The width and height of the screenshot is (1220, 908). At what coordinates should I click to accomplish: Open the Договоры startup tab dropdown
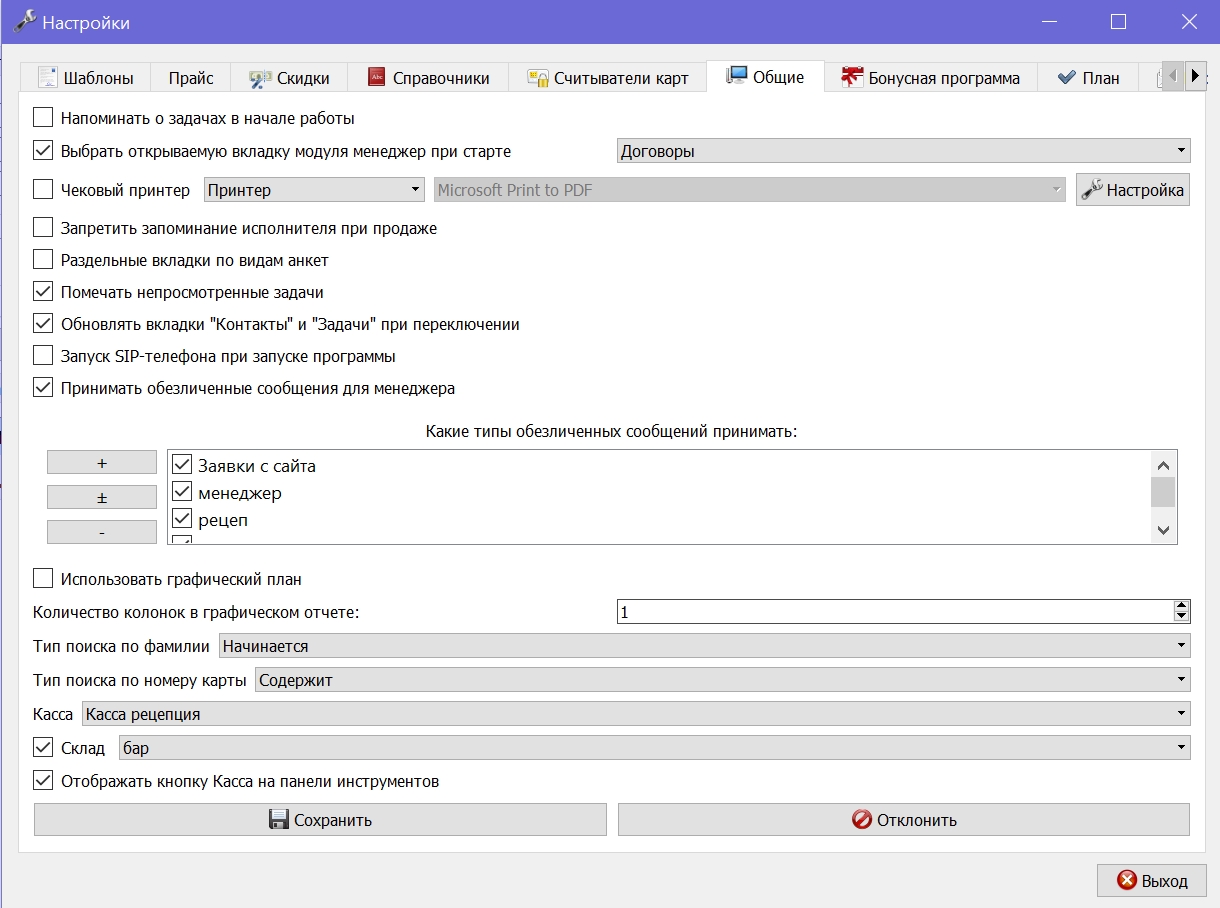click(903, 152)
